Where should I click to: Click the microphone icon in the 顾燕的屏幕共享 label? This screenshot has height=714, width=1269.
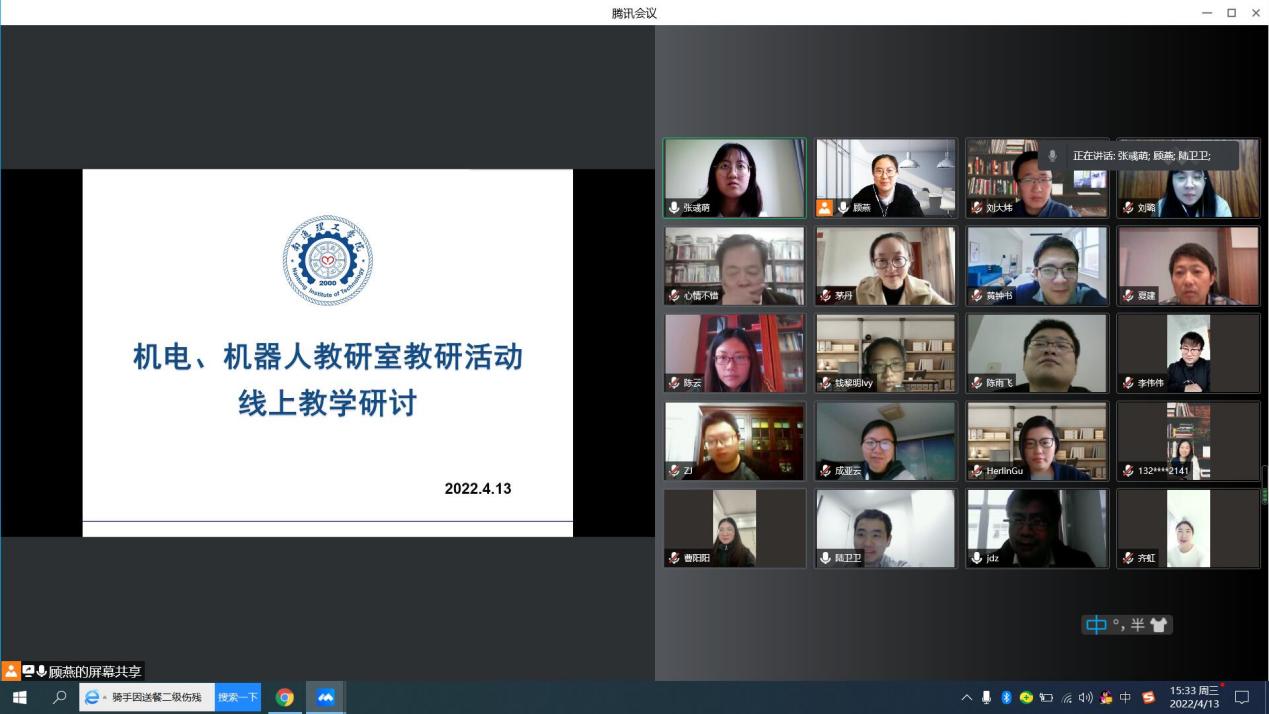coord(41,671)
